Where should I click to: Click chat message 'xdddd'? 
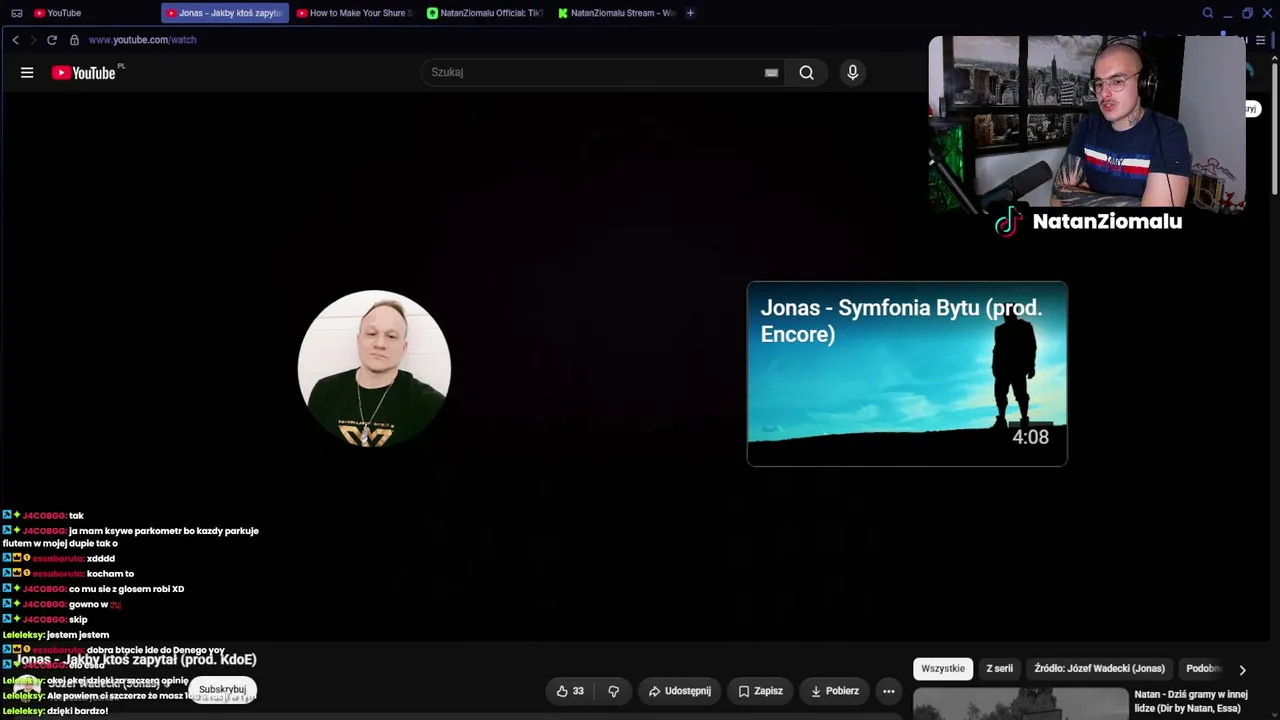coord(101,559)
